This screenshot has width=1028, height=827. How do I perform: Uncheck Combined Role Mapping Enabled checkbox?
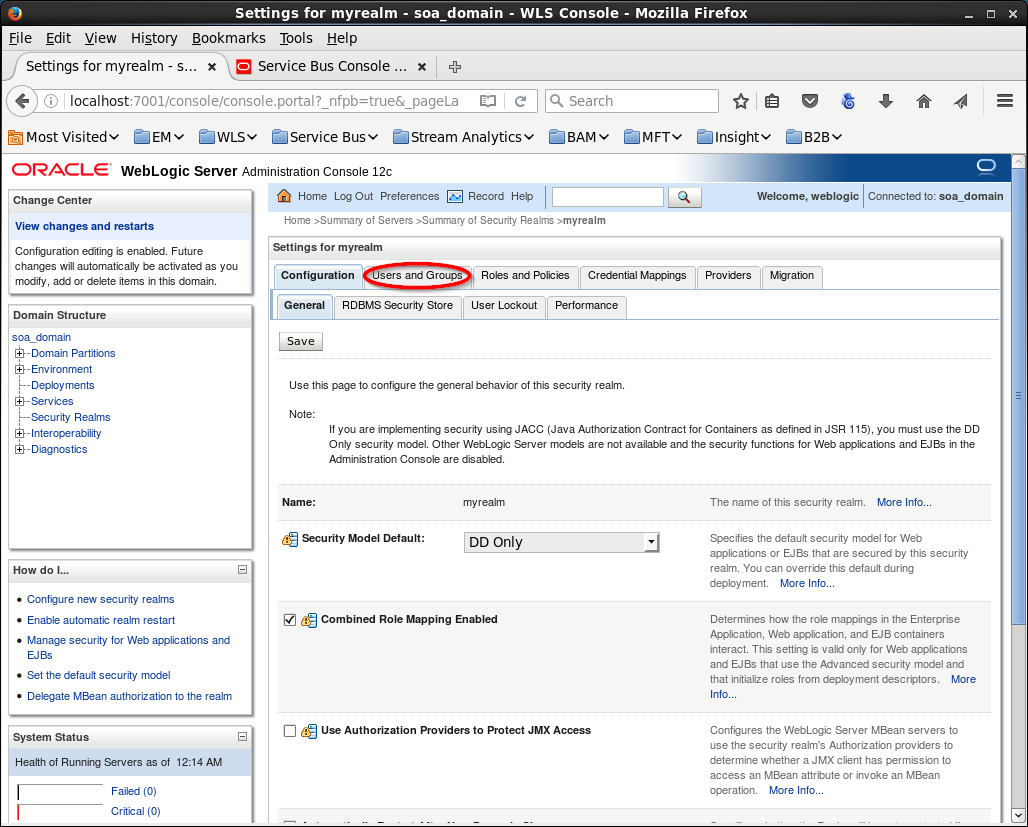290,620
